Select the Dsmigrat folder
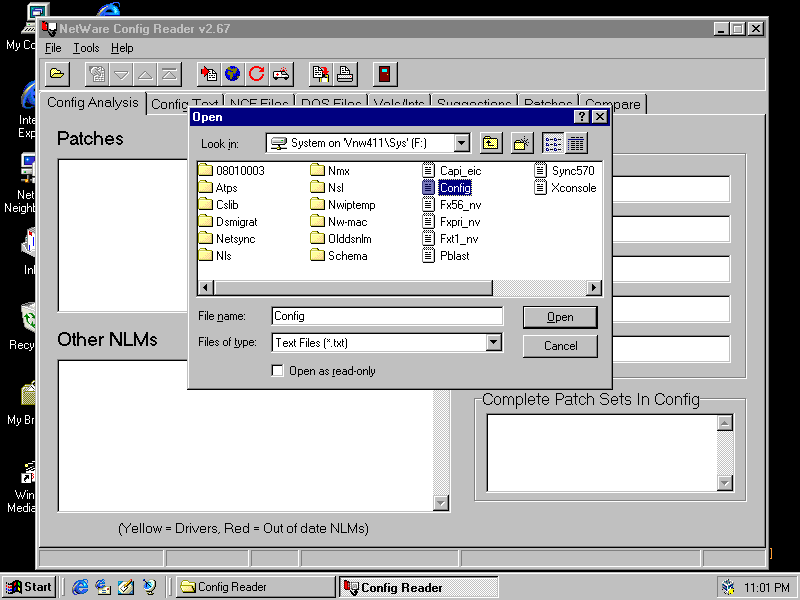 pyautogui.click(x=228, y=222)
